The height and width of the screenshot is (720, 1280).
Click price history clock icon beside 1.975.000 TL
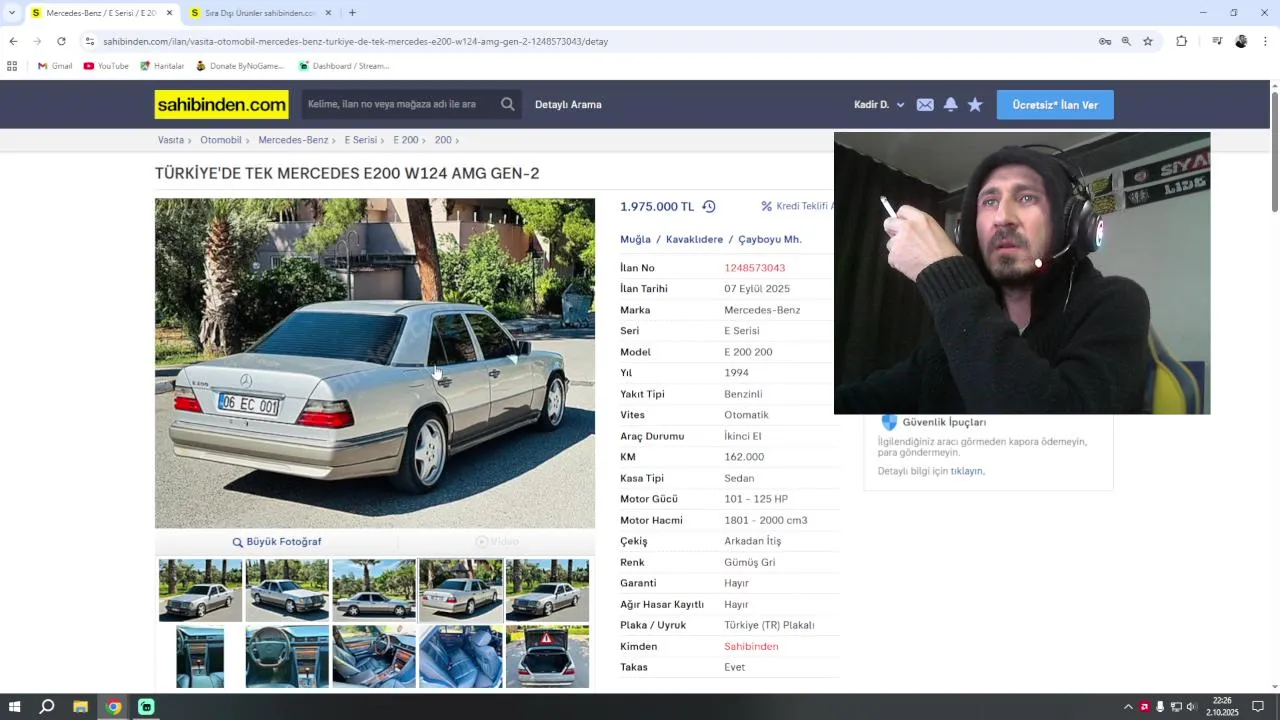[x=709, y=207]
